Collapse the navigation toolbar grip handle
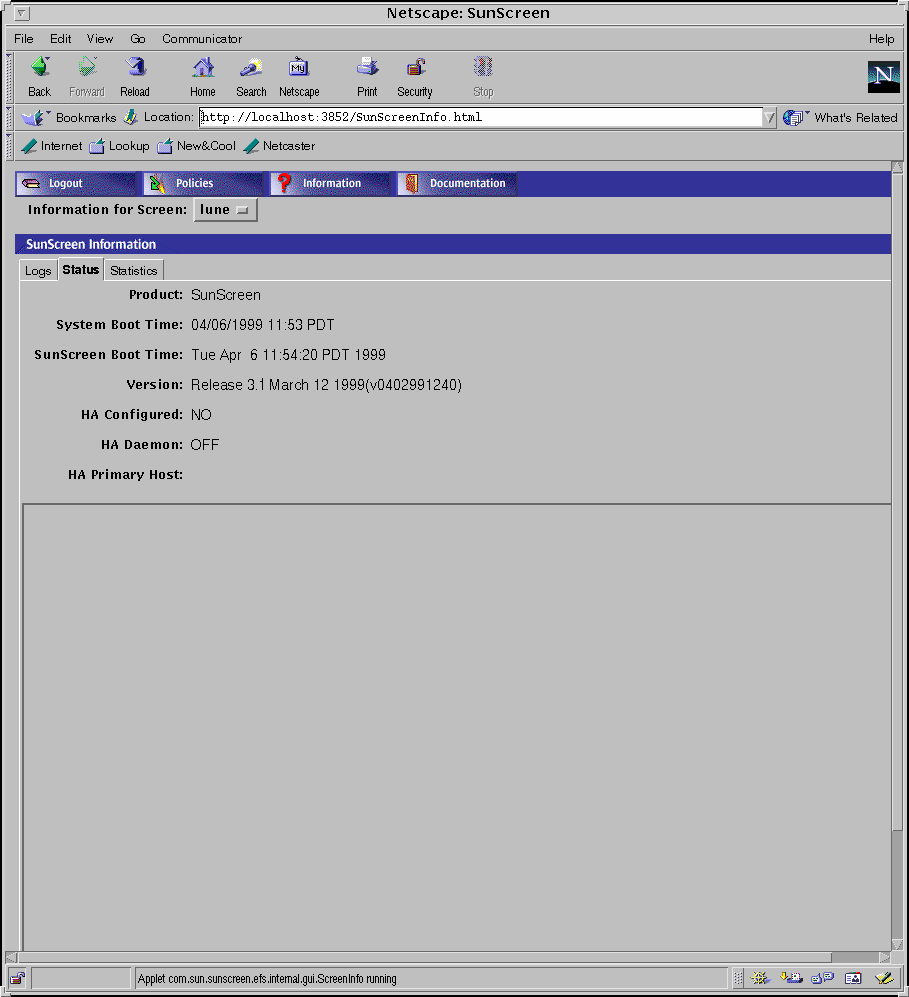This screenshot has width=909, height=997. [9, 78]
